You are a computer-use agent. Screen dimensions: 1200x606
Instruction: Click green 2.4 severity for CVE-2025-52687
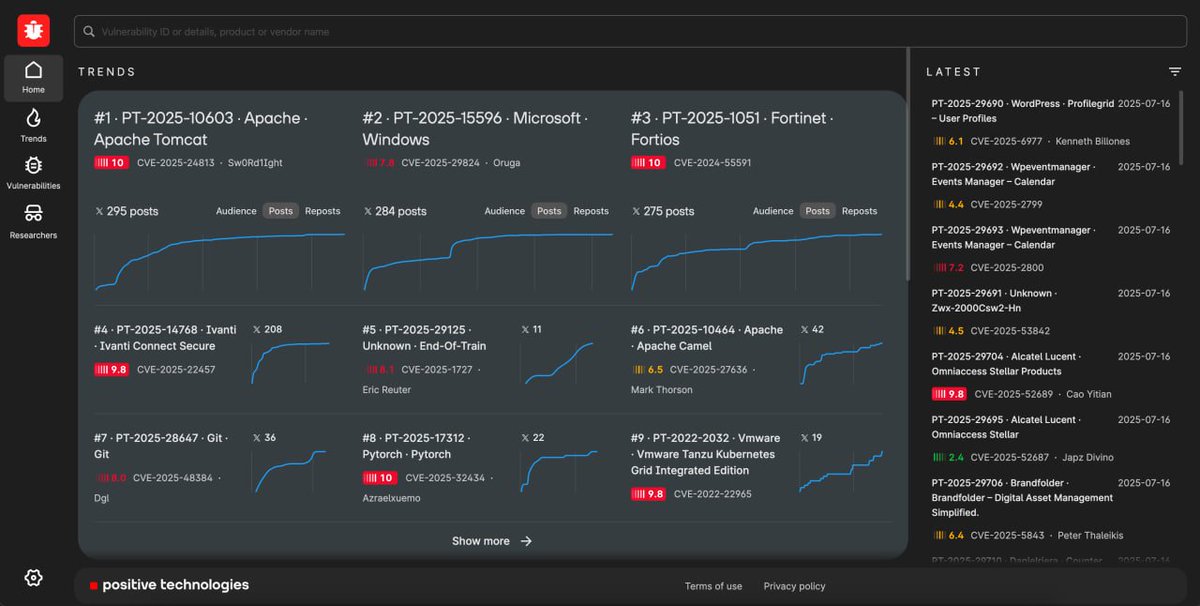click(948, 457)
